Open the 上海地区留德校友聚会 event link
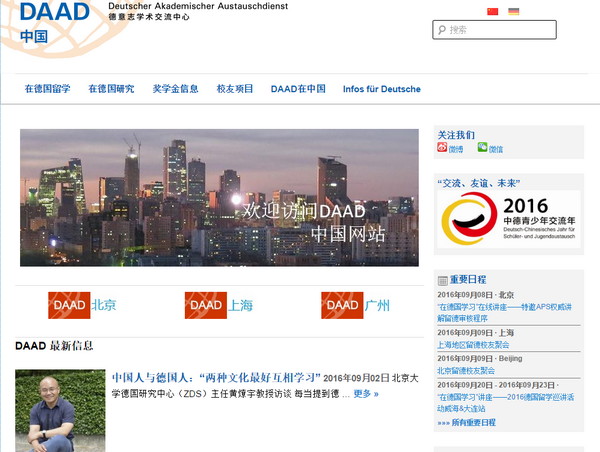 click(x=473, y=345)
